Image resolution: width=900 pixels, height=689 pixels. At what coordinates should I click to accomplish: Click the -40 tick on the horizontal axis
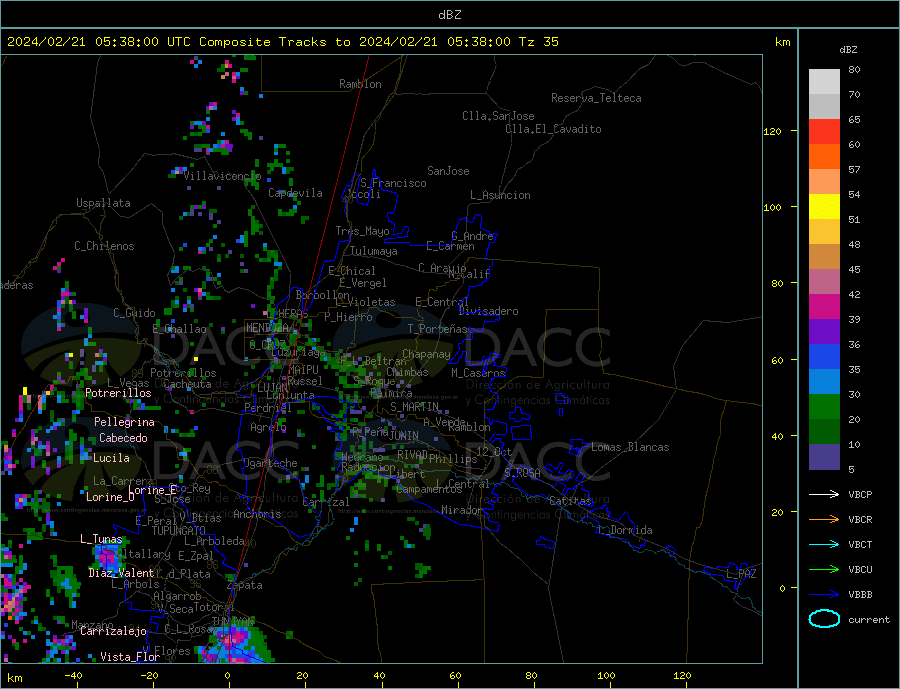pos(73,675)
